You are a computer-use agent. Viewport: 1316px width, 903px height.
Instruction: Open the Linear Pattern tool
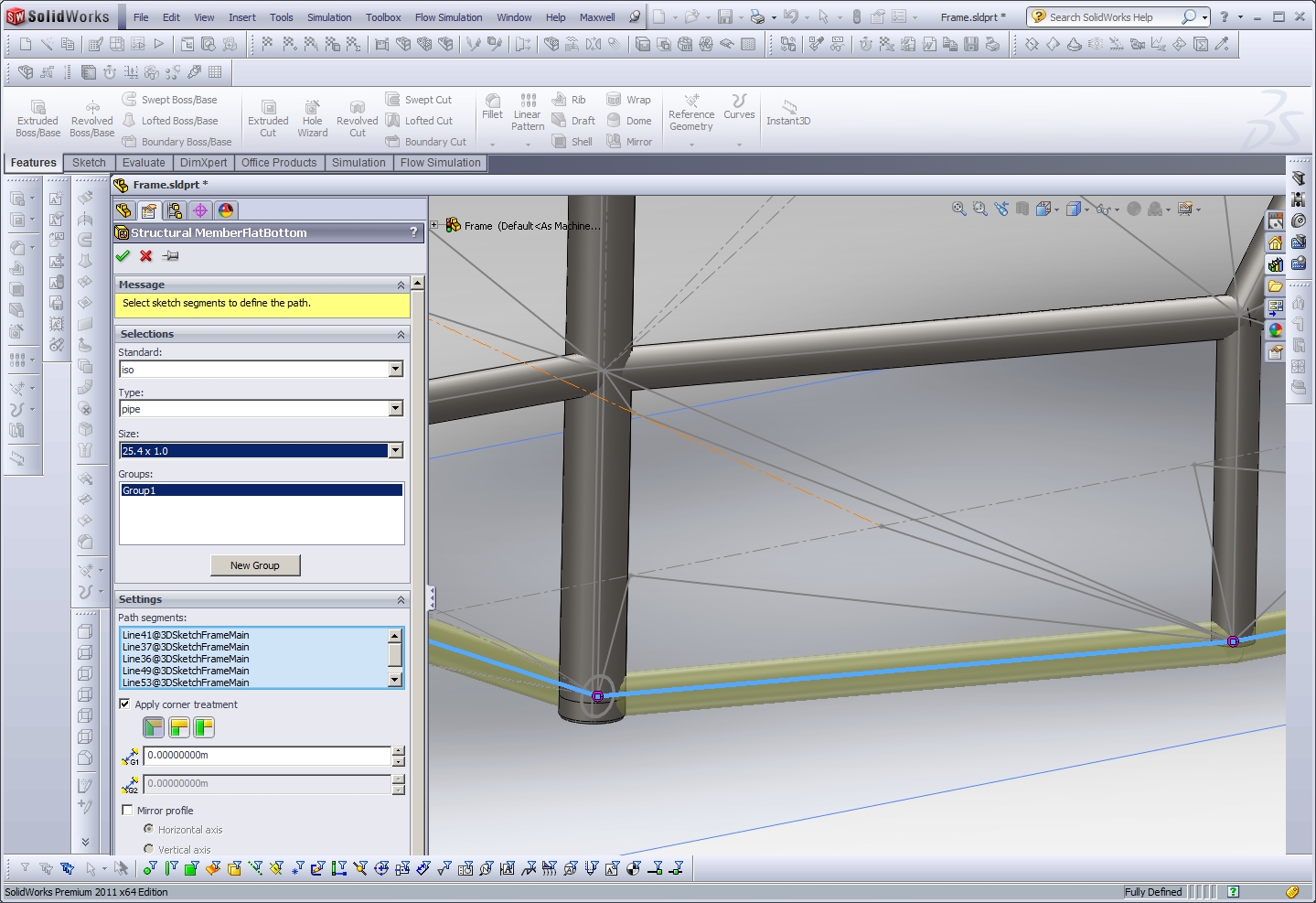click(528, 112)
